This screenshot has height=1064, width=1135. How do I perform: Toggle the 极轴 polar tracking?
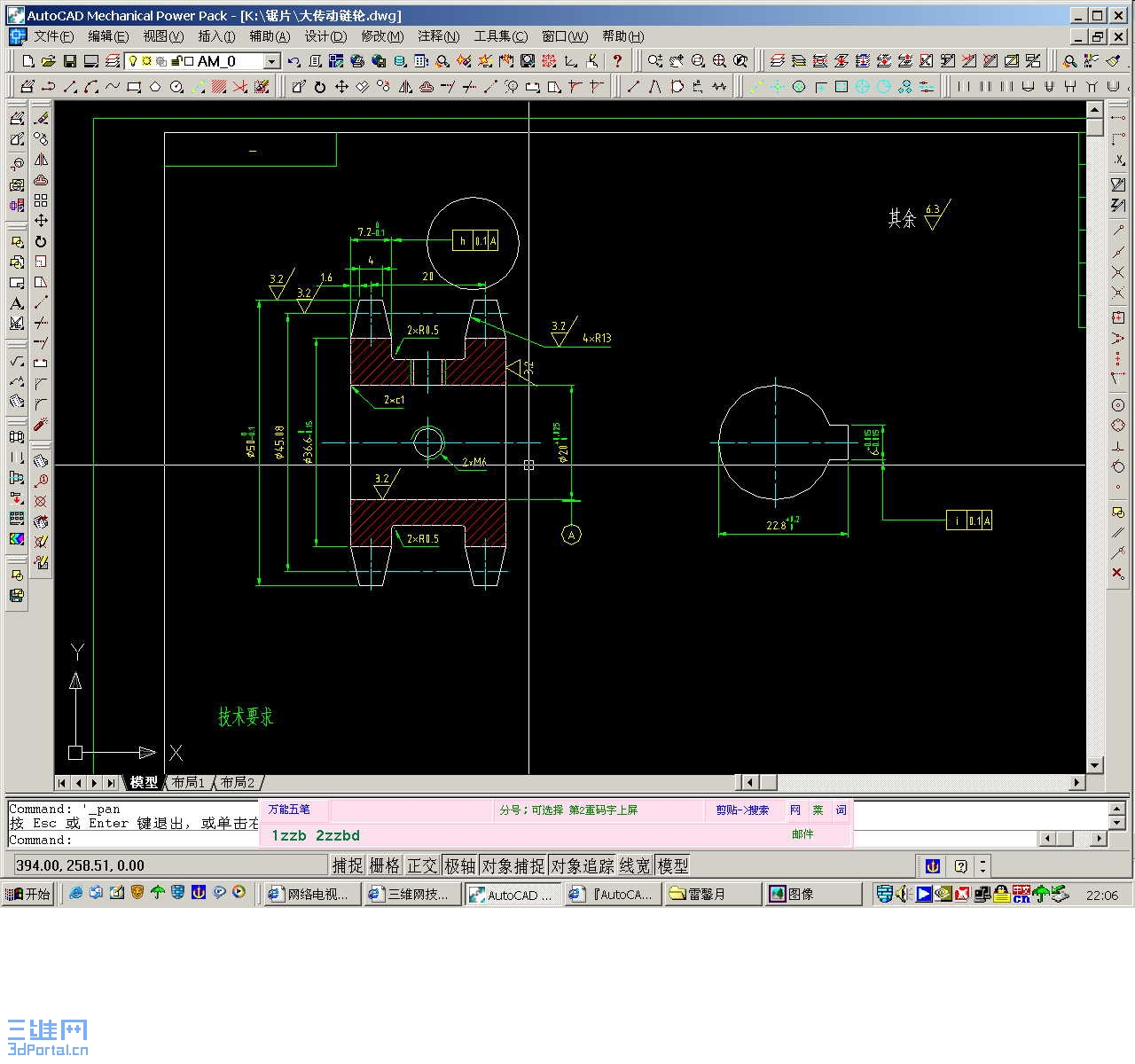[x=459, y=865]
